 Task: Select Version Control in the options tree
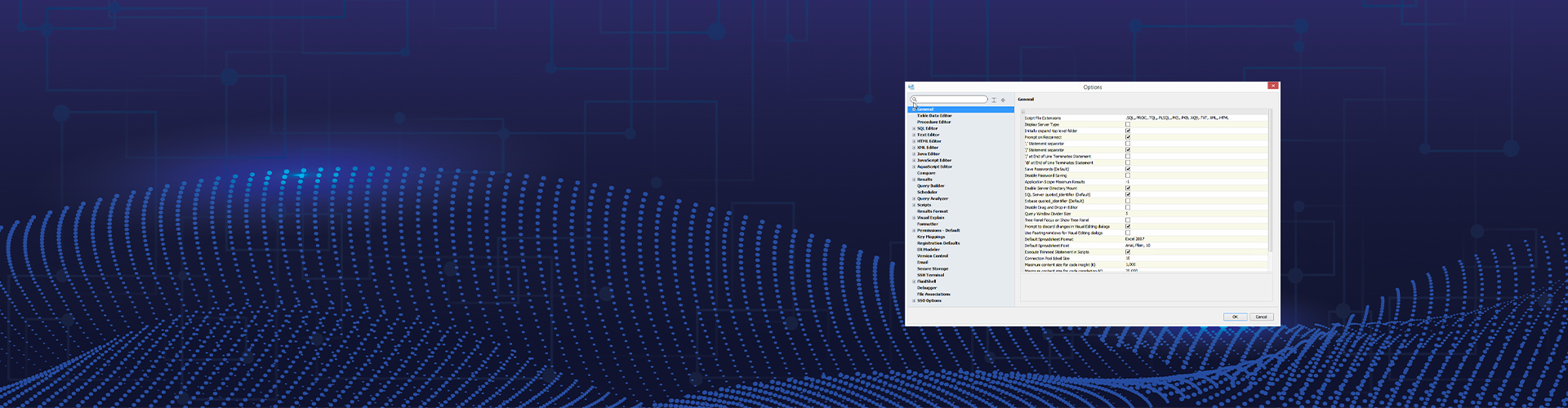[933, 256]
